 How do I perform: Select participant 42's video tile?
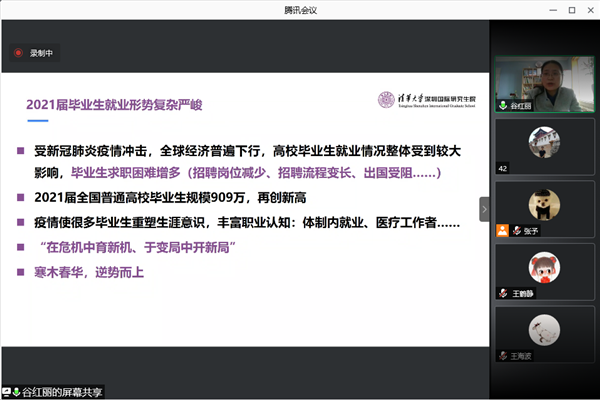point(543,145)
